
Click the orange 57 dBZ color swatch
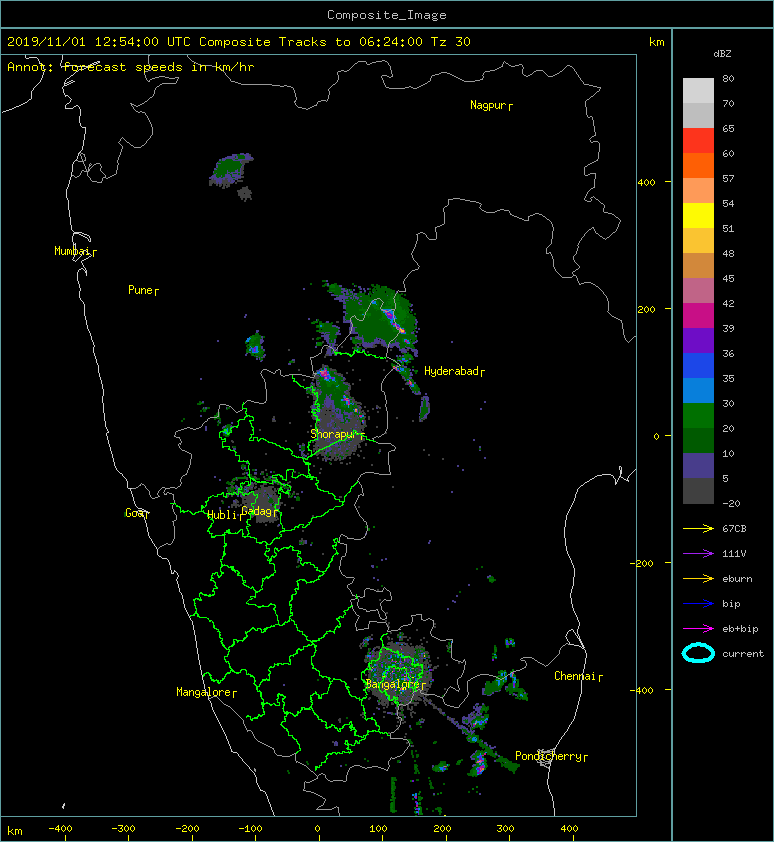(x=698, y=166)
